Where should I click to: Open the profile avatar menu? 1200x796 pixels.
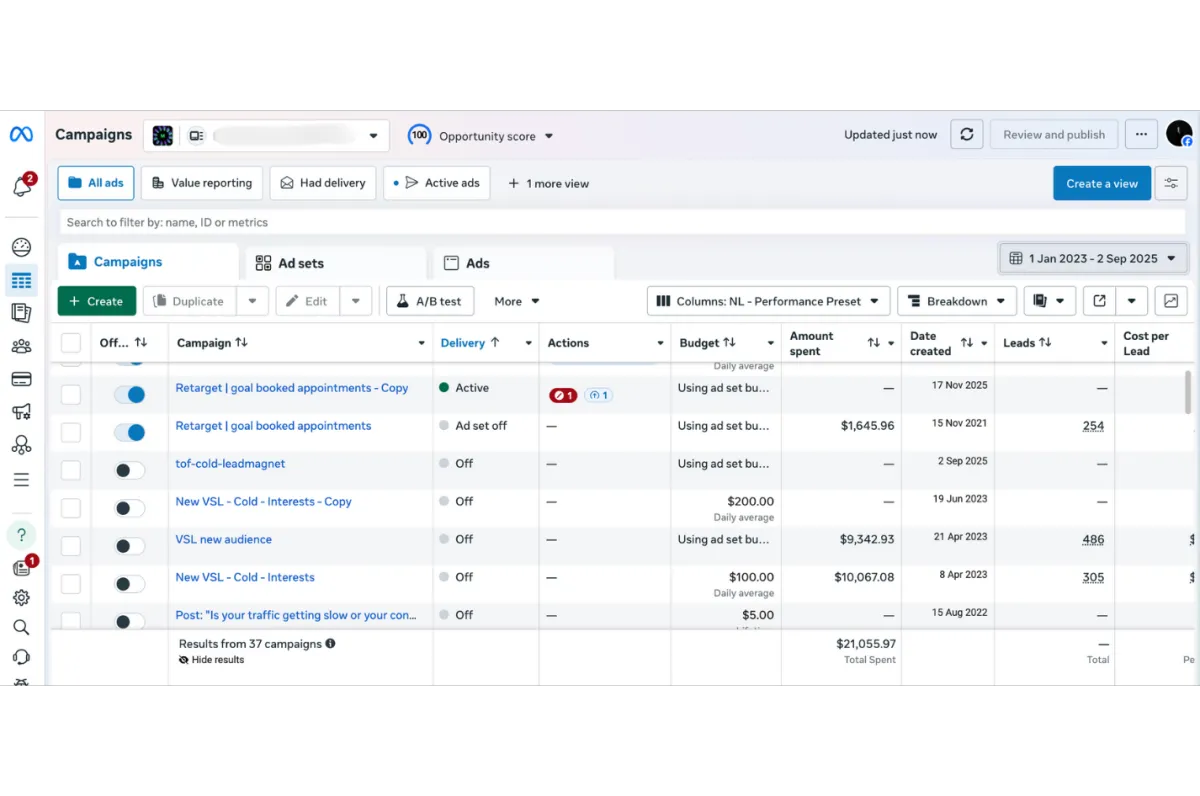click(1179, 134)
